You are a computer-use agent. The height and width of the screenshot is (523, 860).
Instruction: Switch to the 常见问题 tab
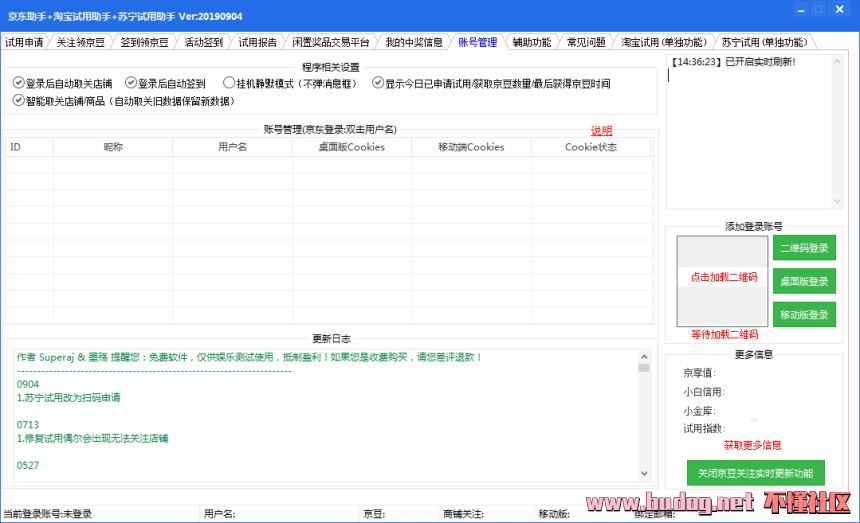tap(586, 42)
